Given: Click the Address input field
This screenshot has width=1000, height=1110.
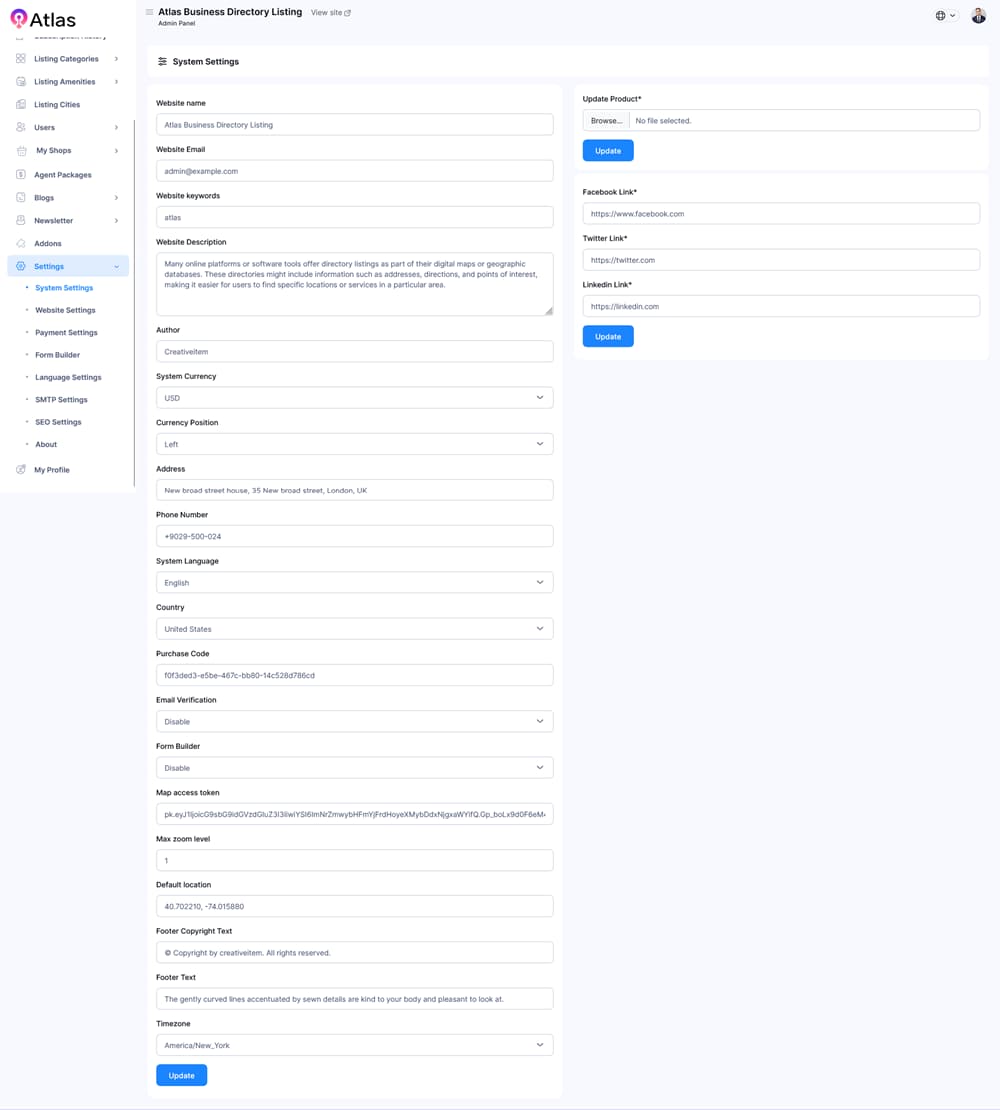Looking at the screenshot, I should pos(355,490).
